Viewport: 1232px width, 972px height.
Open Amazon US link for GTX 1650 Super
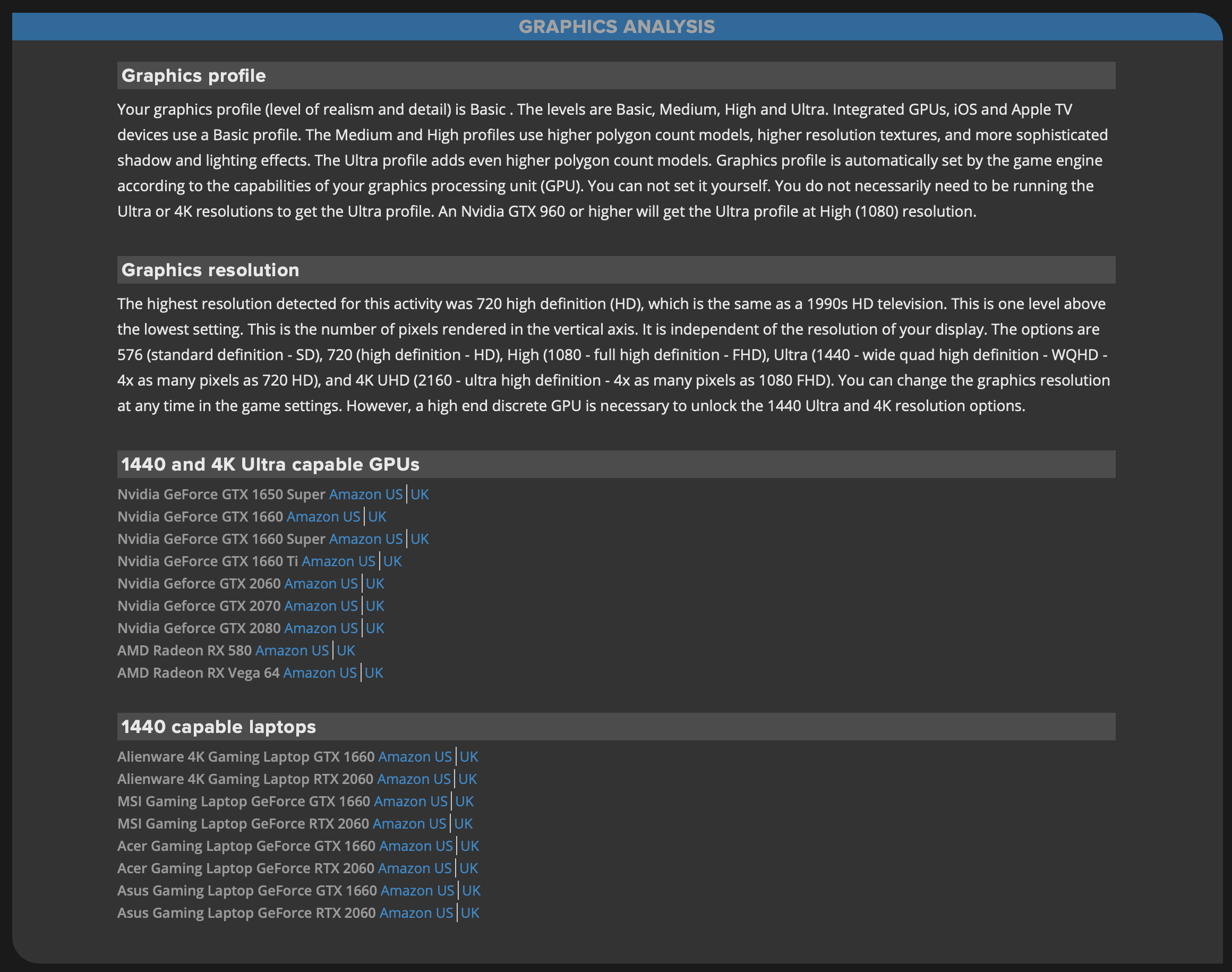tap(365, 494)
